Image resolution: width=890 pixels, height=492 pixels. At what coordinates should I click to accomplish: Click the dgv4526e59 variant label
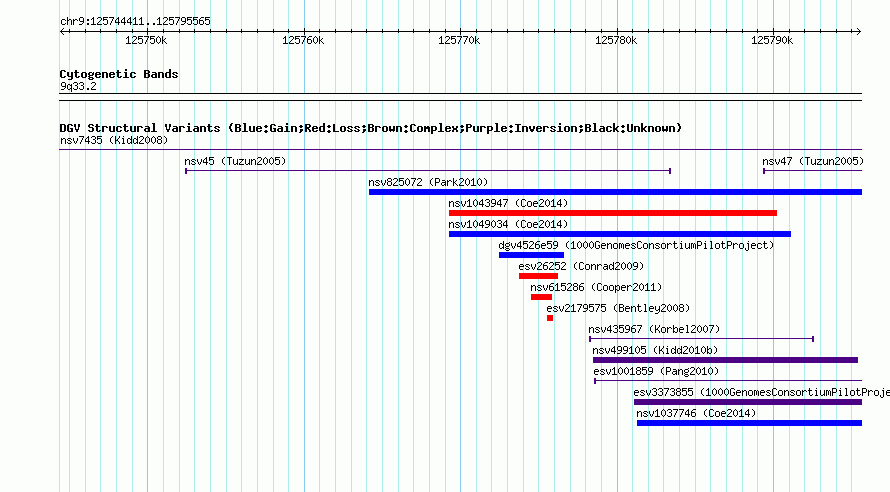tap(636, 245)
